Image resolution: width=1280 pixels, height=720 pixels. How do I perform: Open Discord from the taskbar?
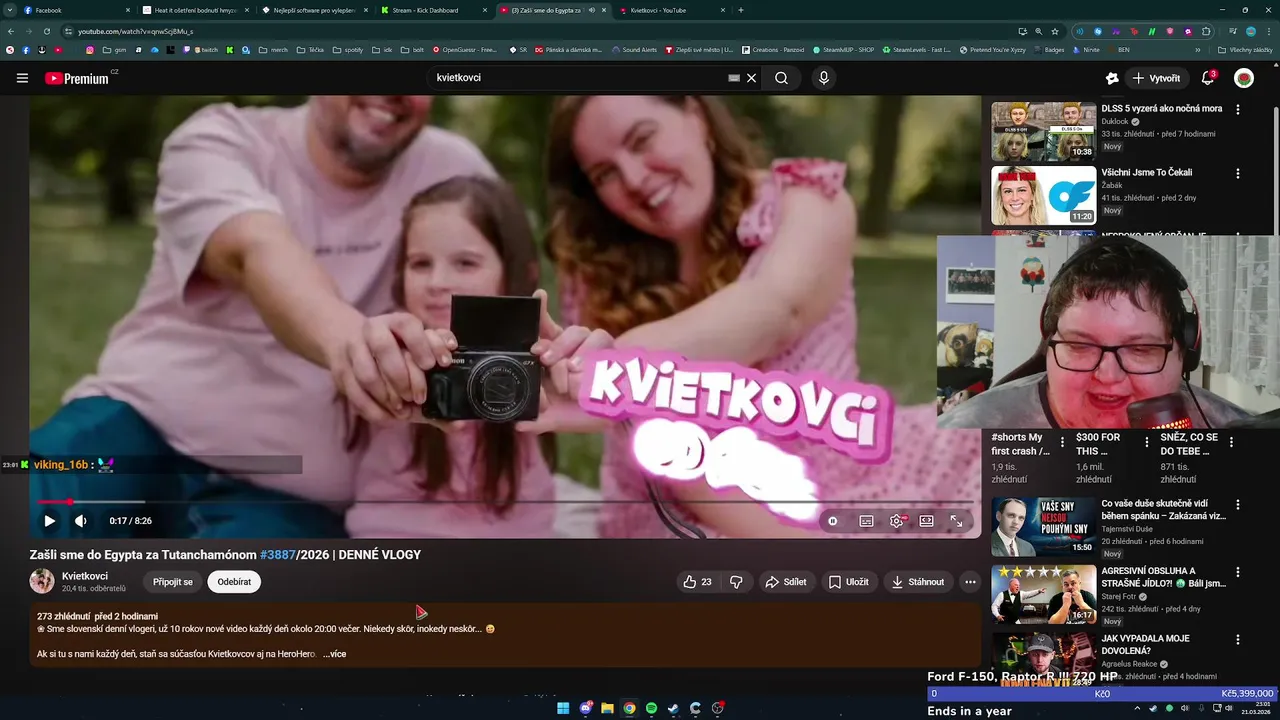(585, 708)
